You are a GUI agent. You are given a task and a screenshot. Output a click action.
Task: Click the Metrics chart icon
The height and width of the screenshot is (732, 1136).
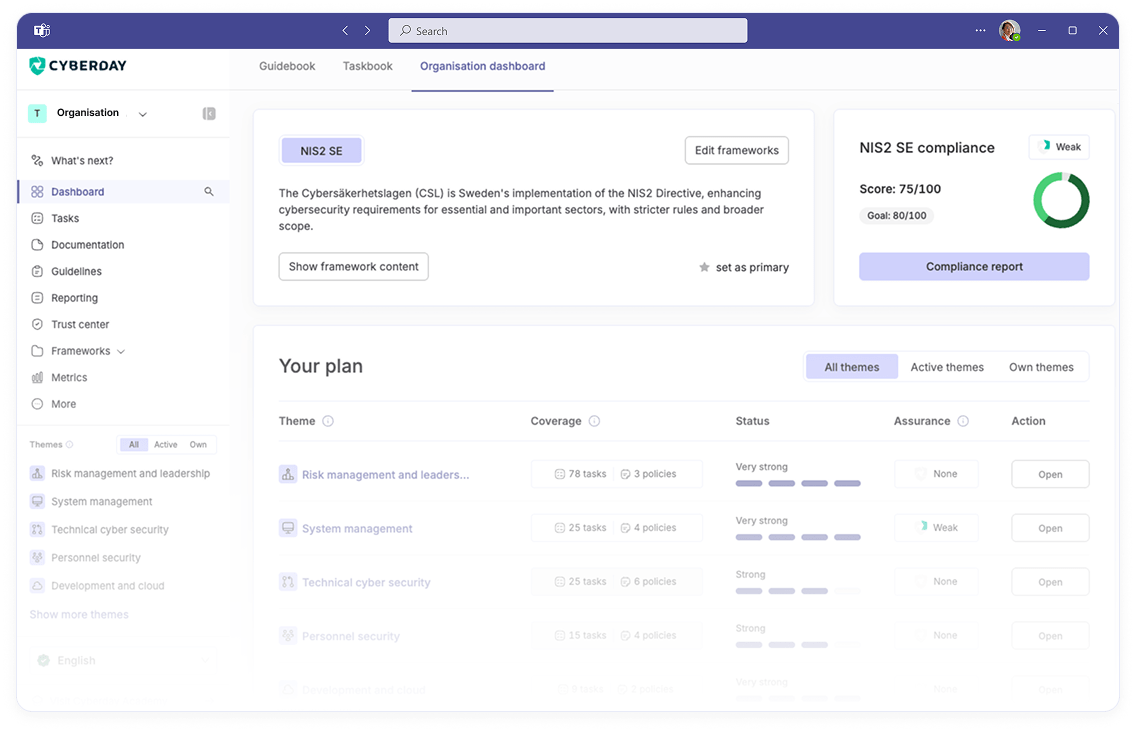point(37,378)
